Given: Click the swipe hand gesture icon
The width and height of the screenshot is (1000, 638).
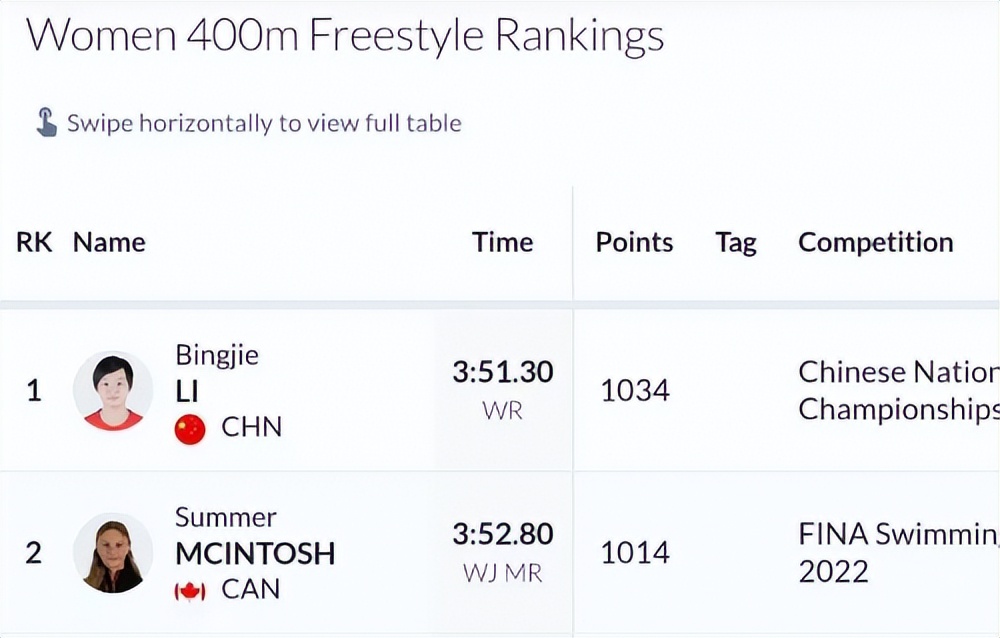Looking at the screenshot, I should 46,123.
